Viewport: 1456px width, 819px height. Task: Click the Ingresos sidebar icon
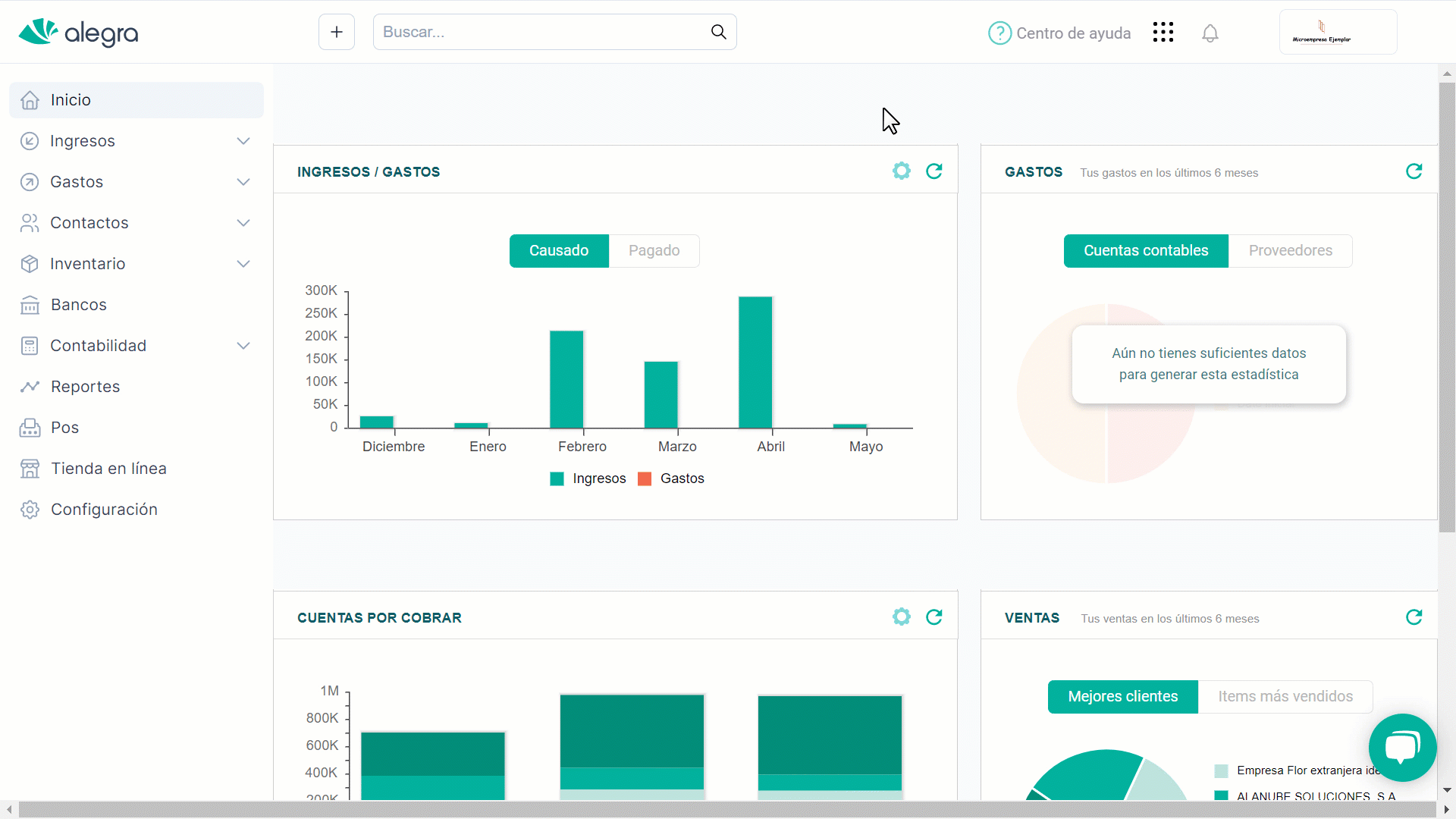(30, 141)
